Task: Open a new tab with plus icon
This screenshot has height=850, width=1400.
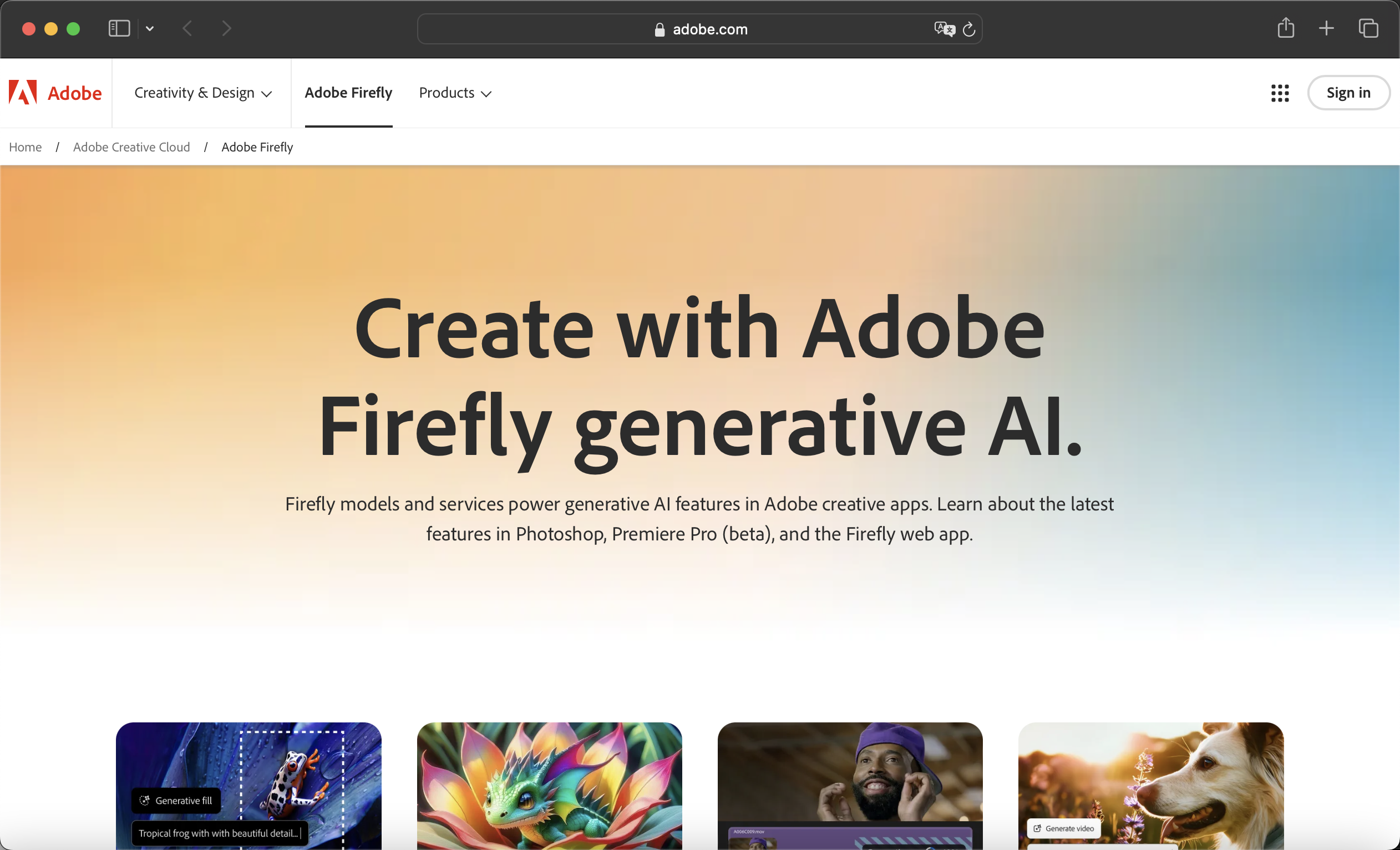Action: pyautogui.click(x=1326, y=28)
